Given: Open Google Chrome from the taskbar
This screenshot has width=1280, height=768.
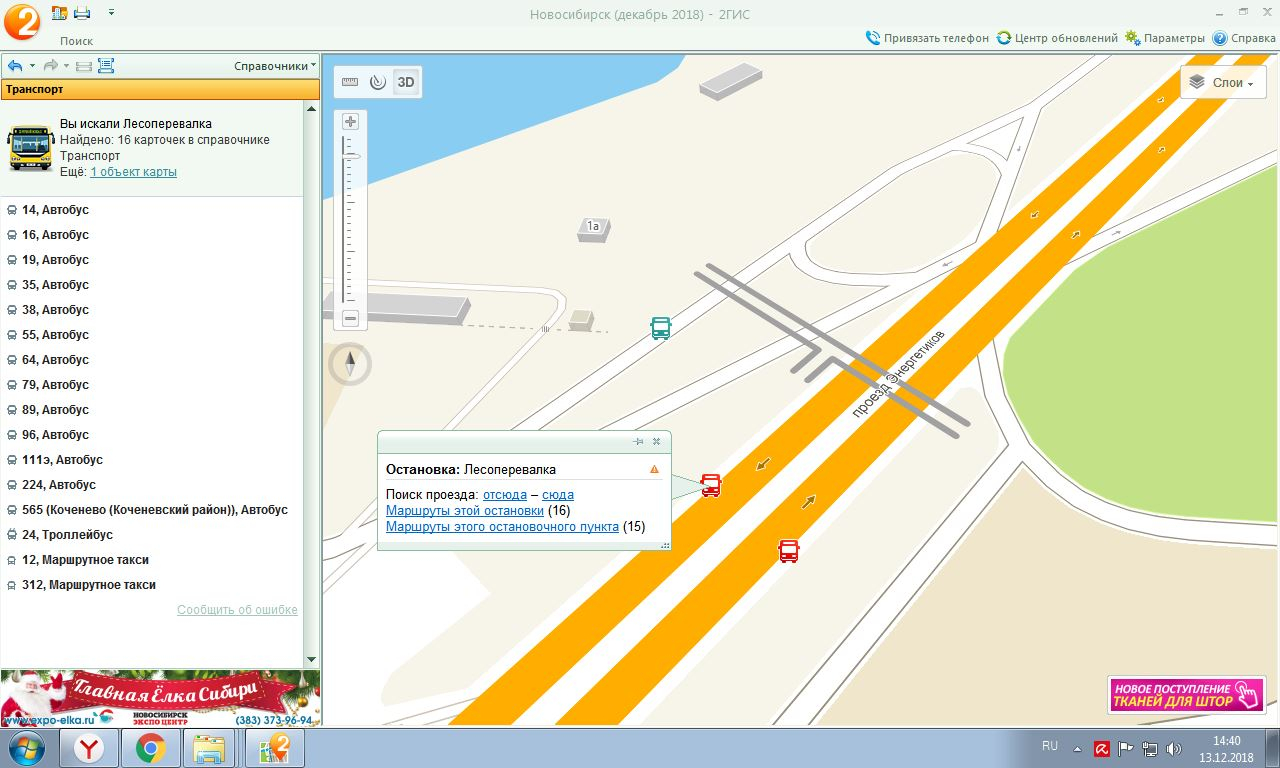Looking at the screenshot, I should 151,748.
